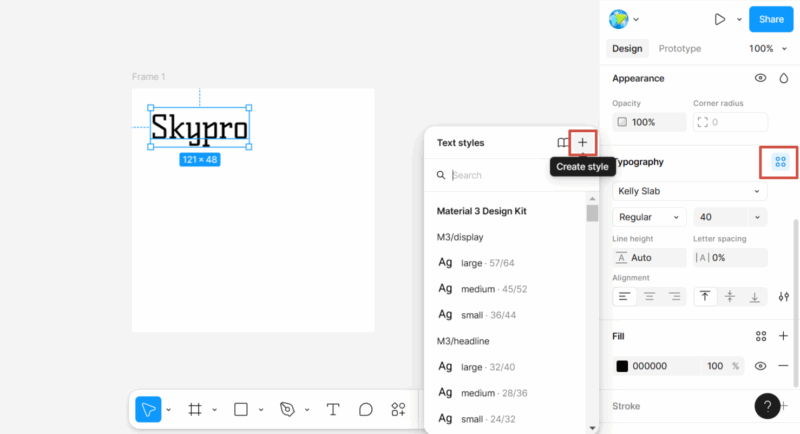The image size is (800, 434).
Task: Open the Actions resources tool
Action: pyautogui.click(x=398, y=409)
